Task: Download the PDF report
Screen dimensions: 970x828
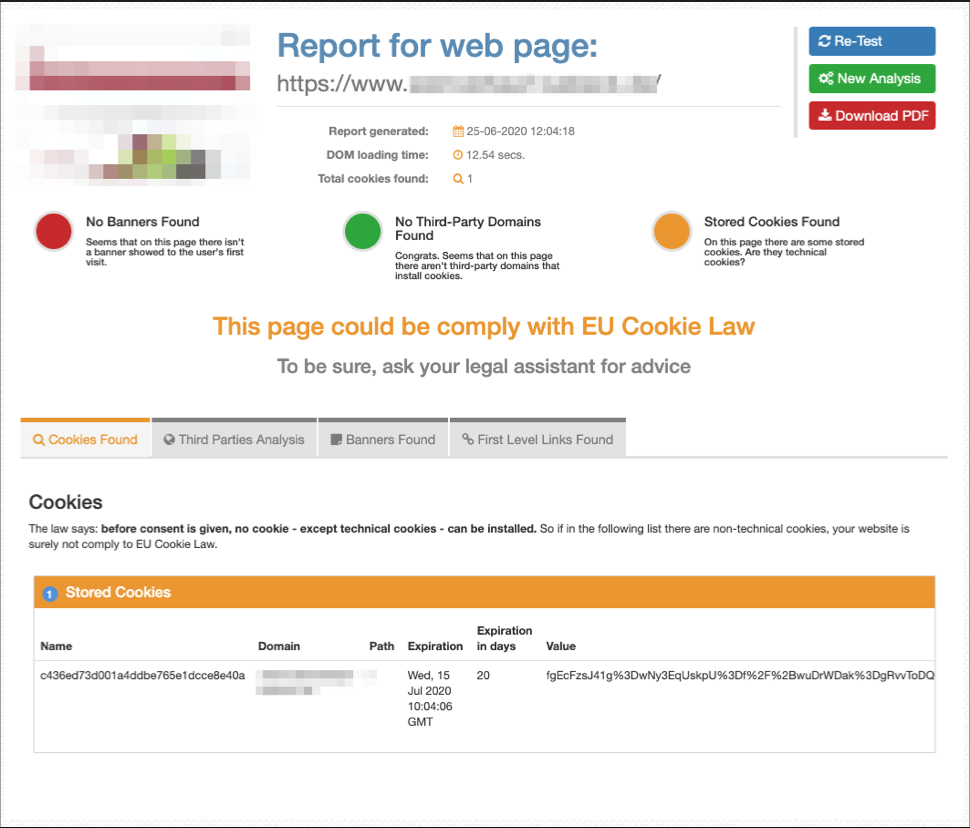Action: tap(872, 116)
